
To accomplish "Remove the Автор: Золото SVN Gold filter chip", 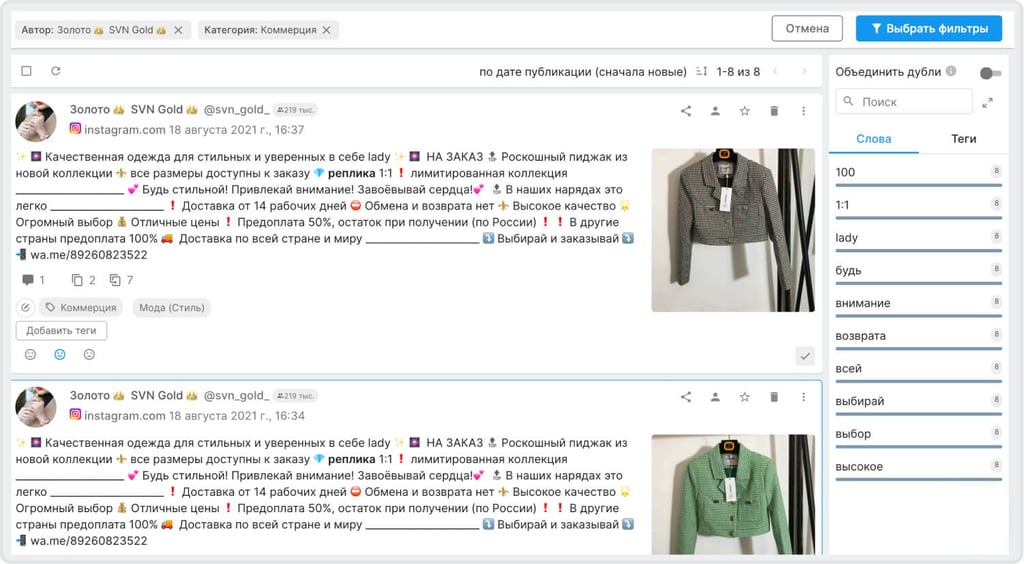I will [178, 30].
